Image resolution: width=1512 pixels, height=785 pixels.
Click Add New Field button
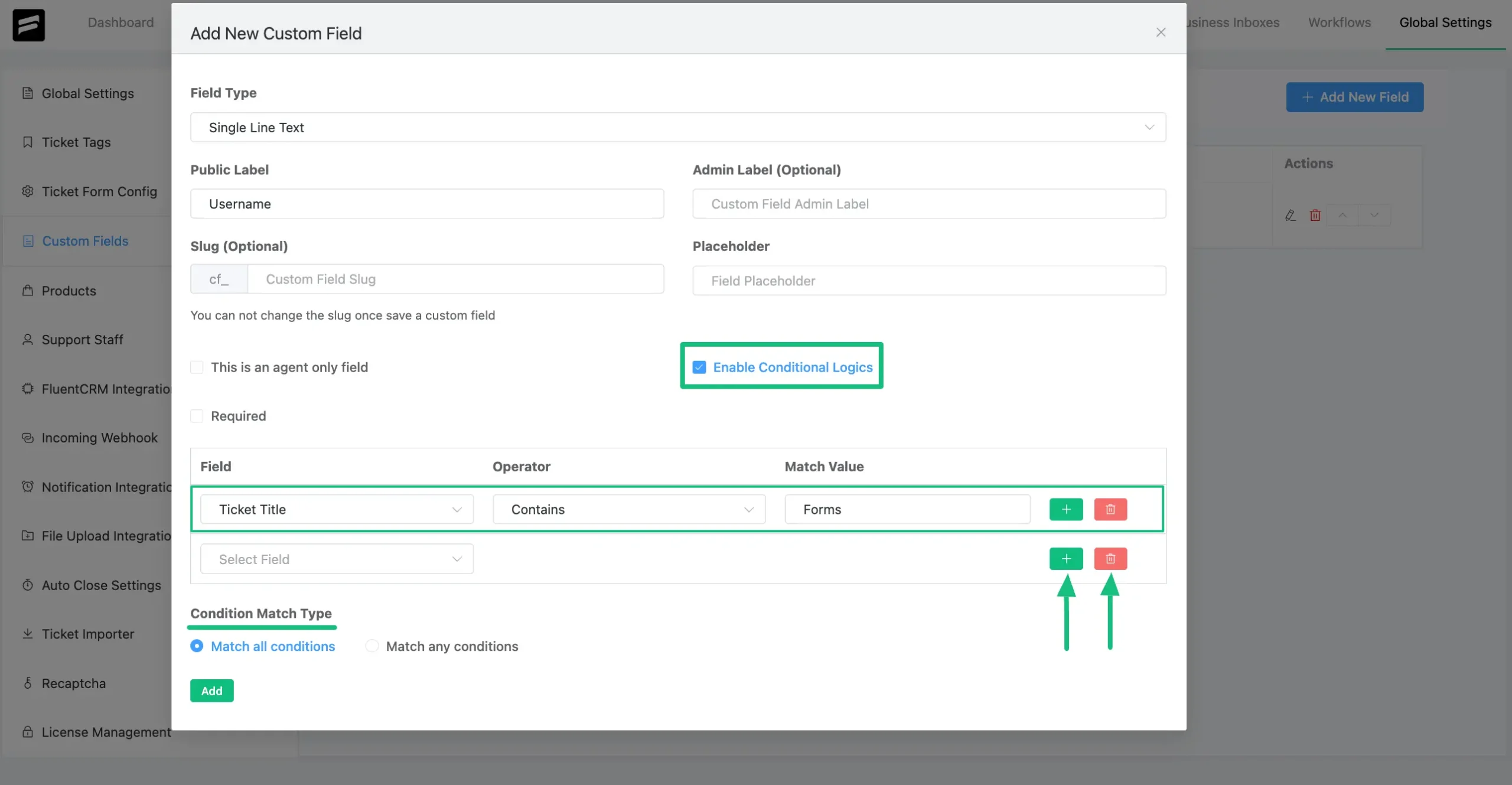pos(1355,97)
